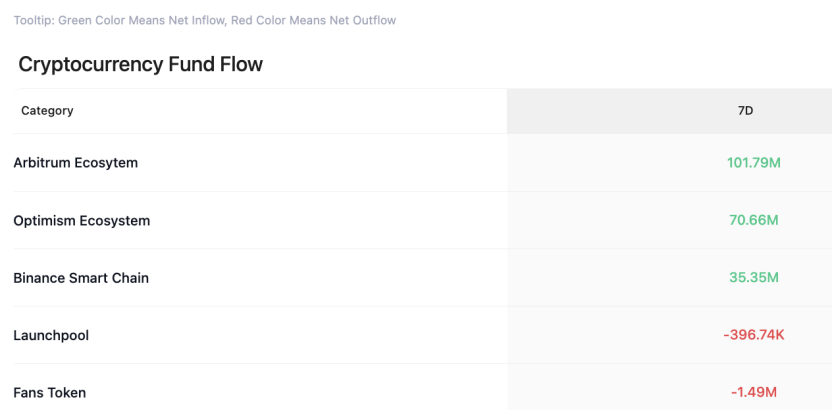Open the Launchpool category

[51, 336]
